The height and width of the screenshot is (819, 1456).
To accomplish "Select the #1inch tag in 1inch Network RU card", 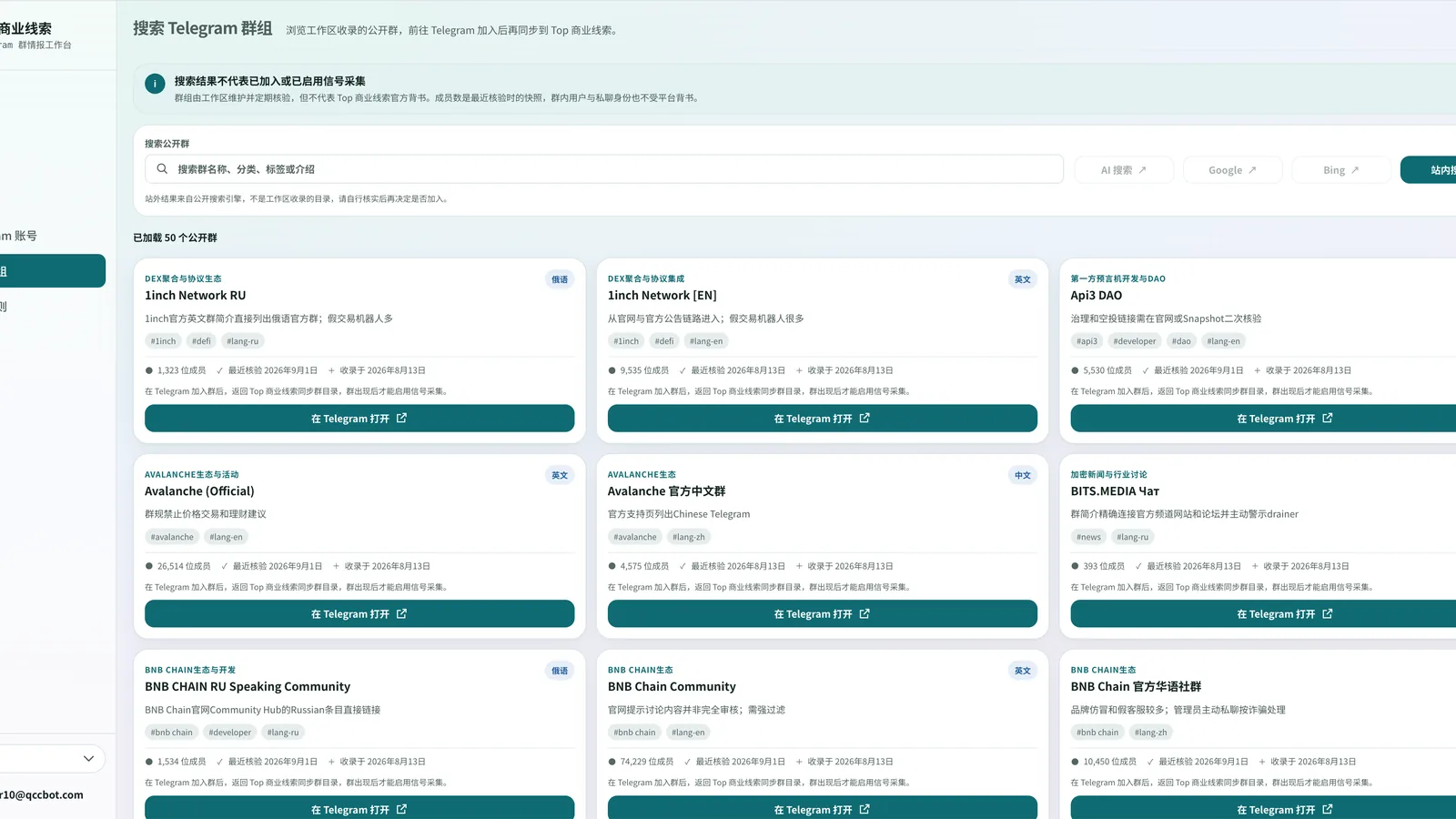I will tap(164, 341).
